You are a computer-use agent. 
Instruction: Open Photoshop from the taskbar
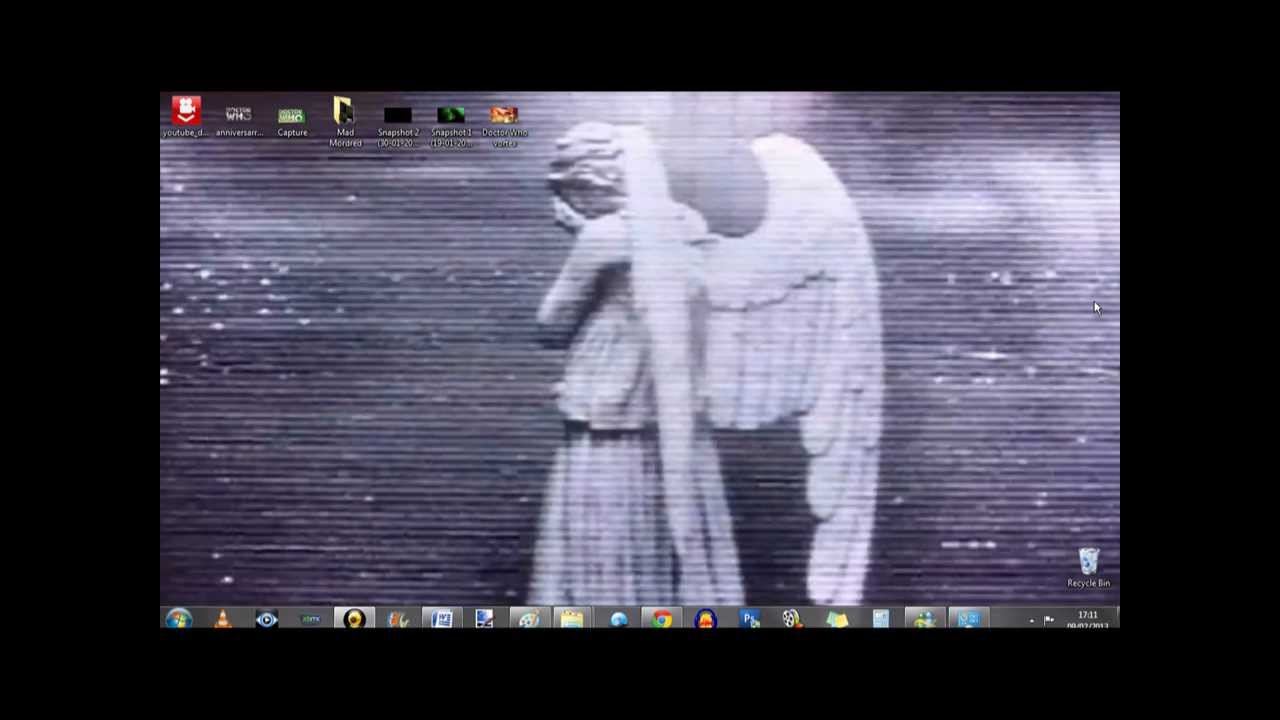click(749, 619)
